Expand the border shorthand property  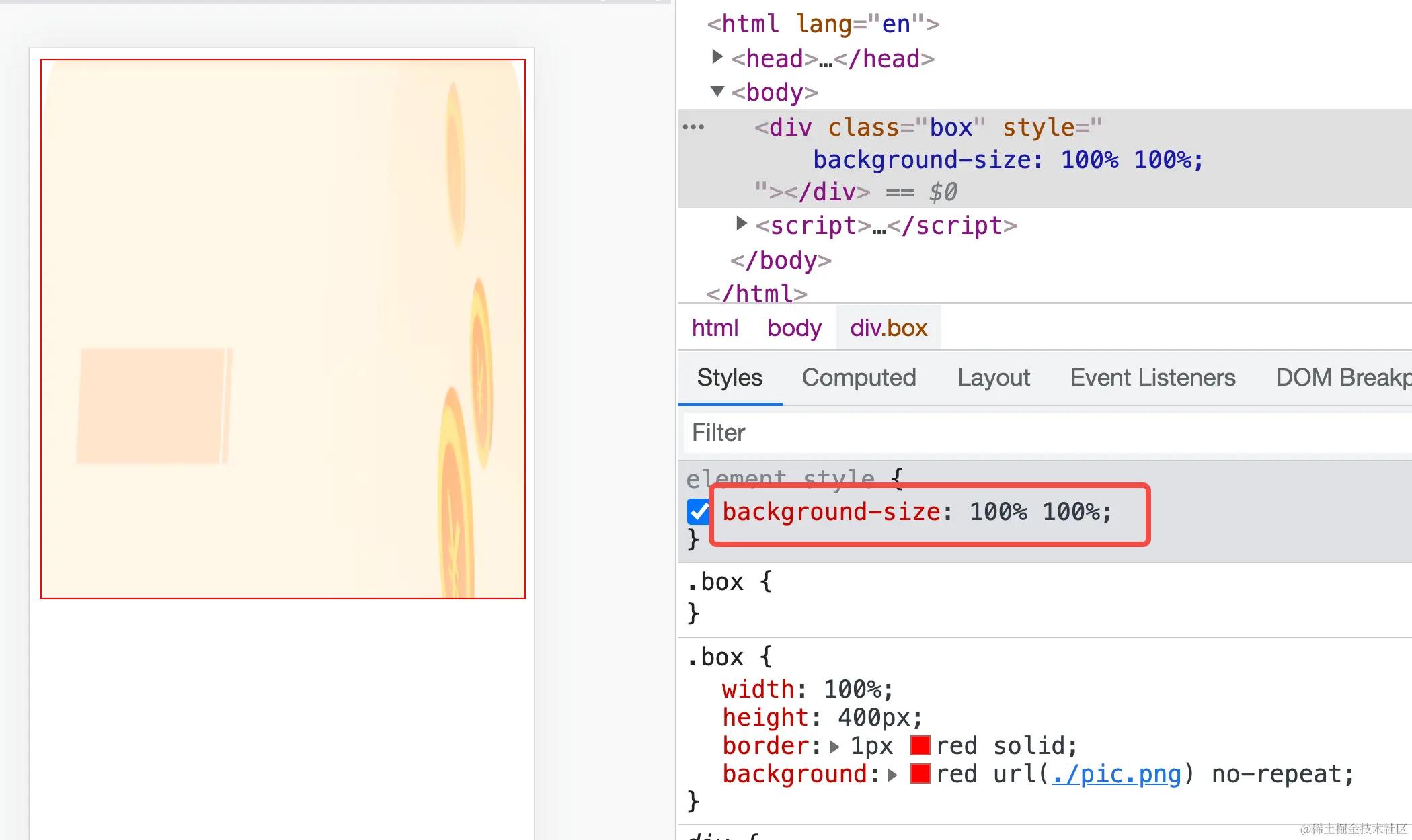pyautogui.click(x=834, y=746)
